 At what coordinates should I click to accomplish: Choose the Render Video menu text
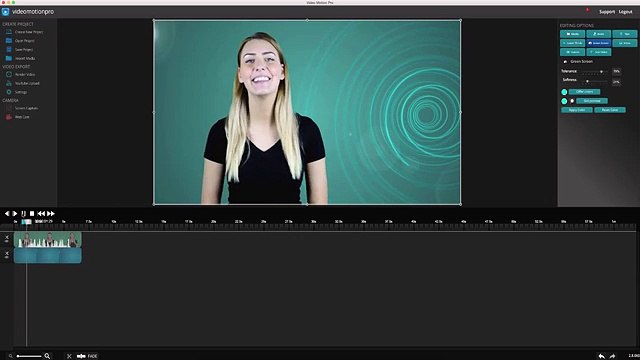[25, 74]
